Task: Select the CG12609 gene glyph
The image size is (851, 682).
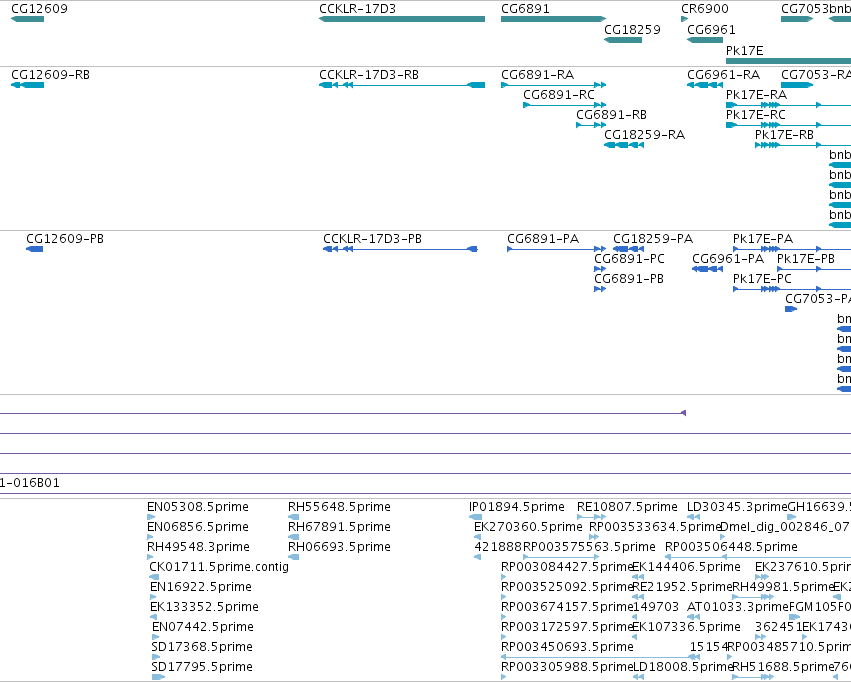Action: [x=27, y=19]
